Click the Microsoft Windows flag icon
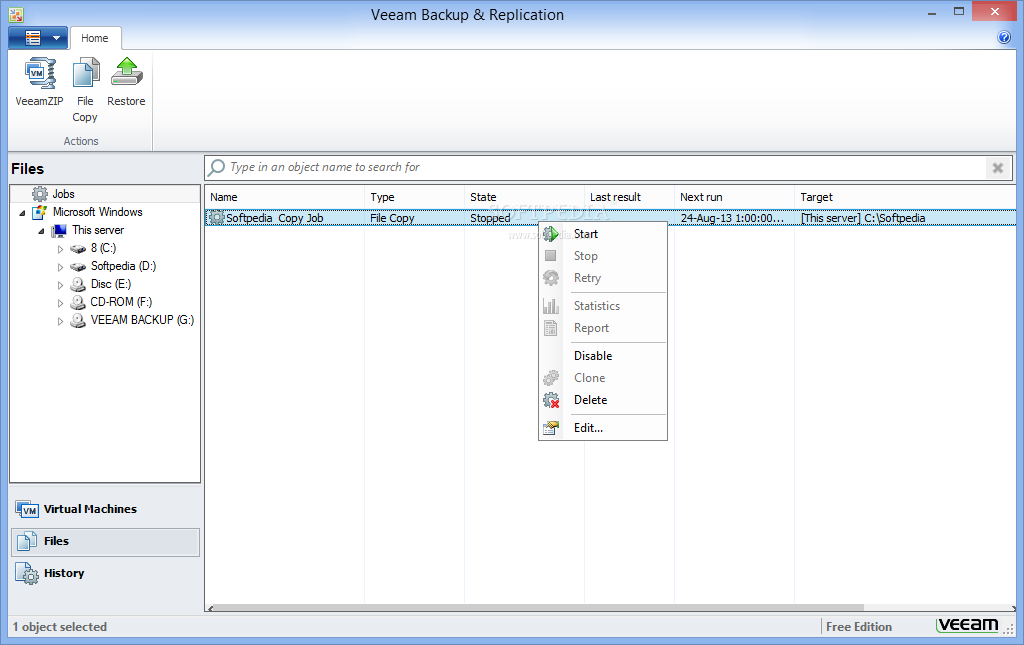The width and height of the screenshot is (1024, 645). click(40, 212)
